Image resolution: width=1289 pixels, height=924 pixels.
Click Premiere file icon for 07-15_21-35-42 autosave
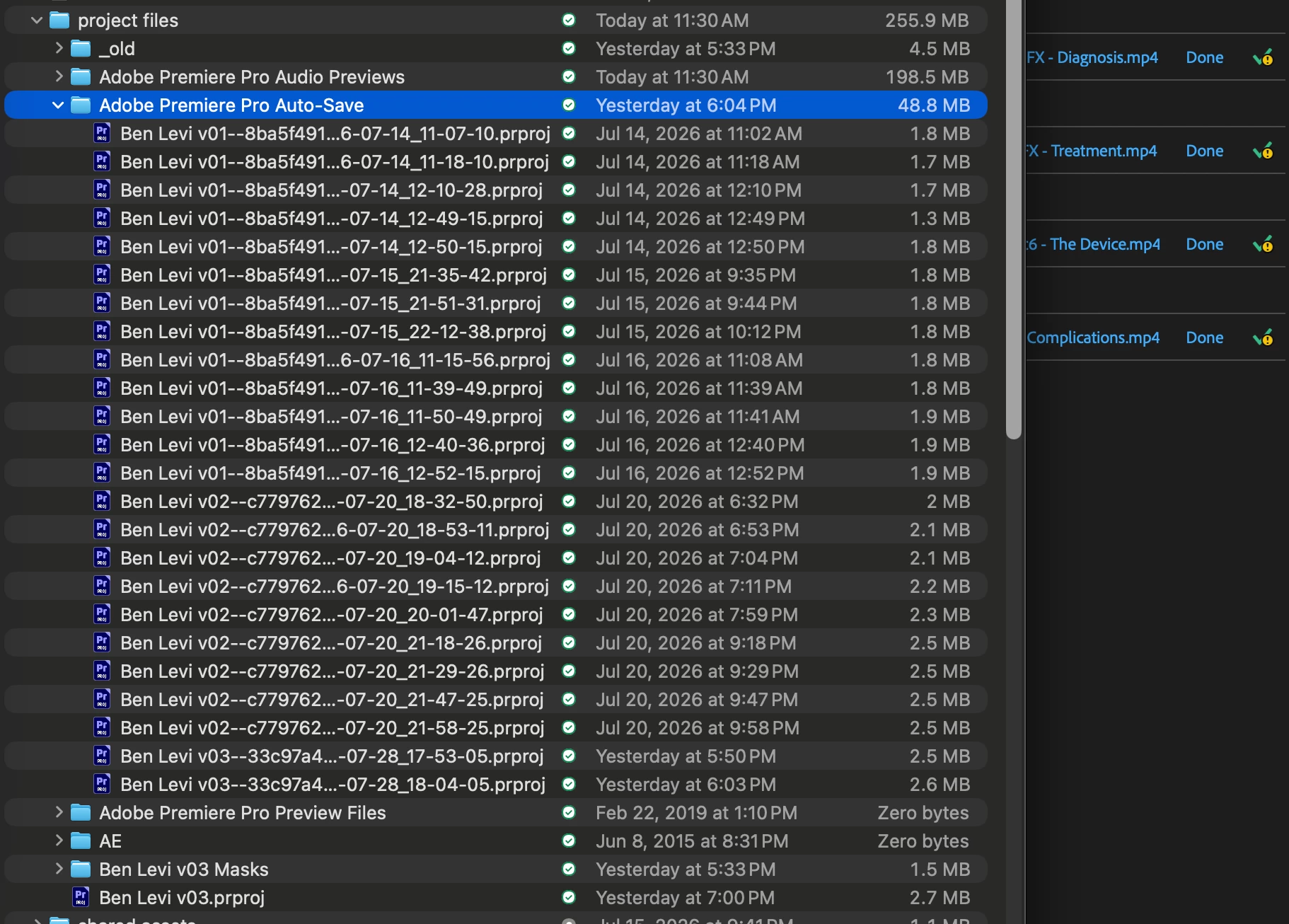[x=102, y=275]
